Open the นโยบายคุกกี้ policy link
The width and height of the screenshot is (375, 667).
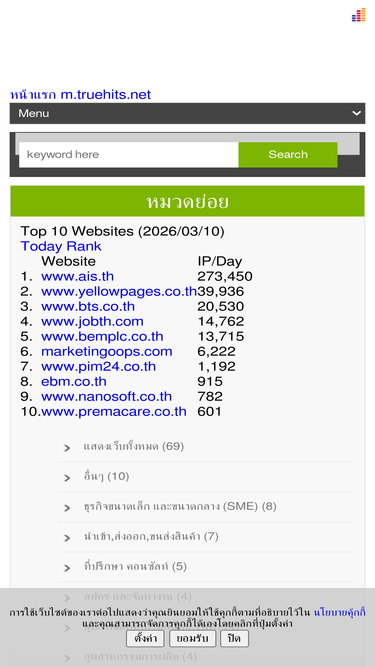coord(339,613)
